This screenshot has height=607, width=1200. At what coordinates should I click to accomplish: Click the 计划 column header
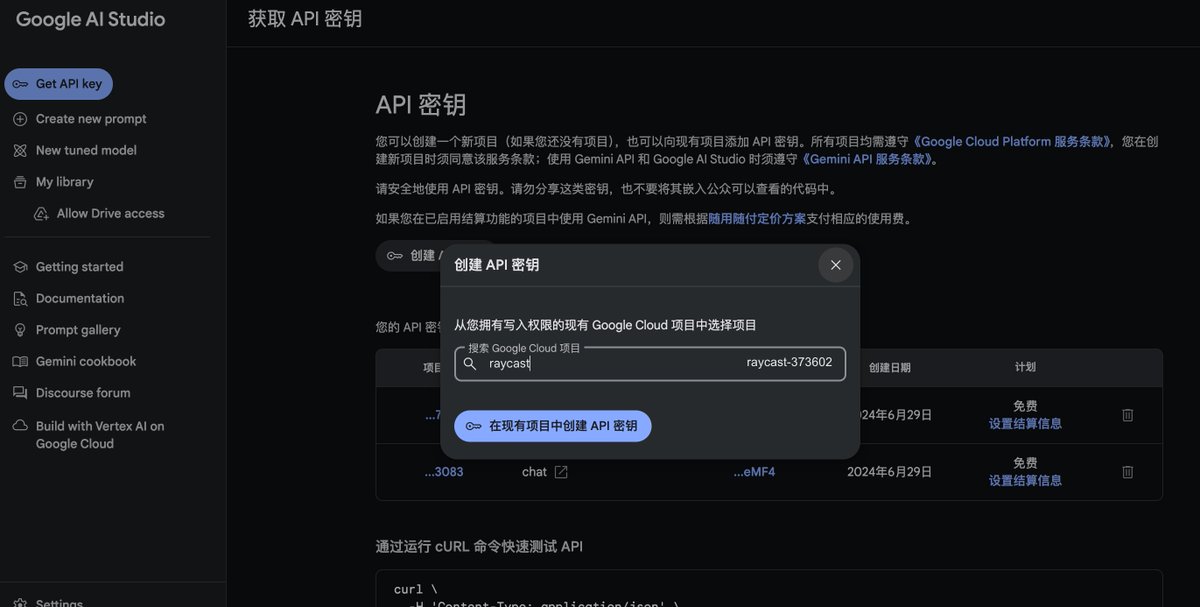pyautogui.click(x=1025, y=368)
